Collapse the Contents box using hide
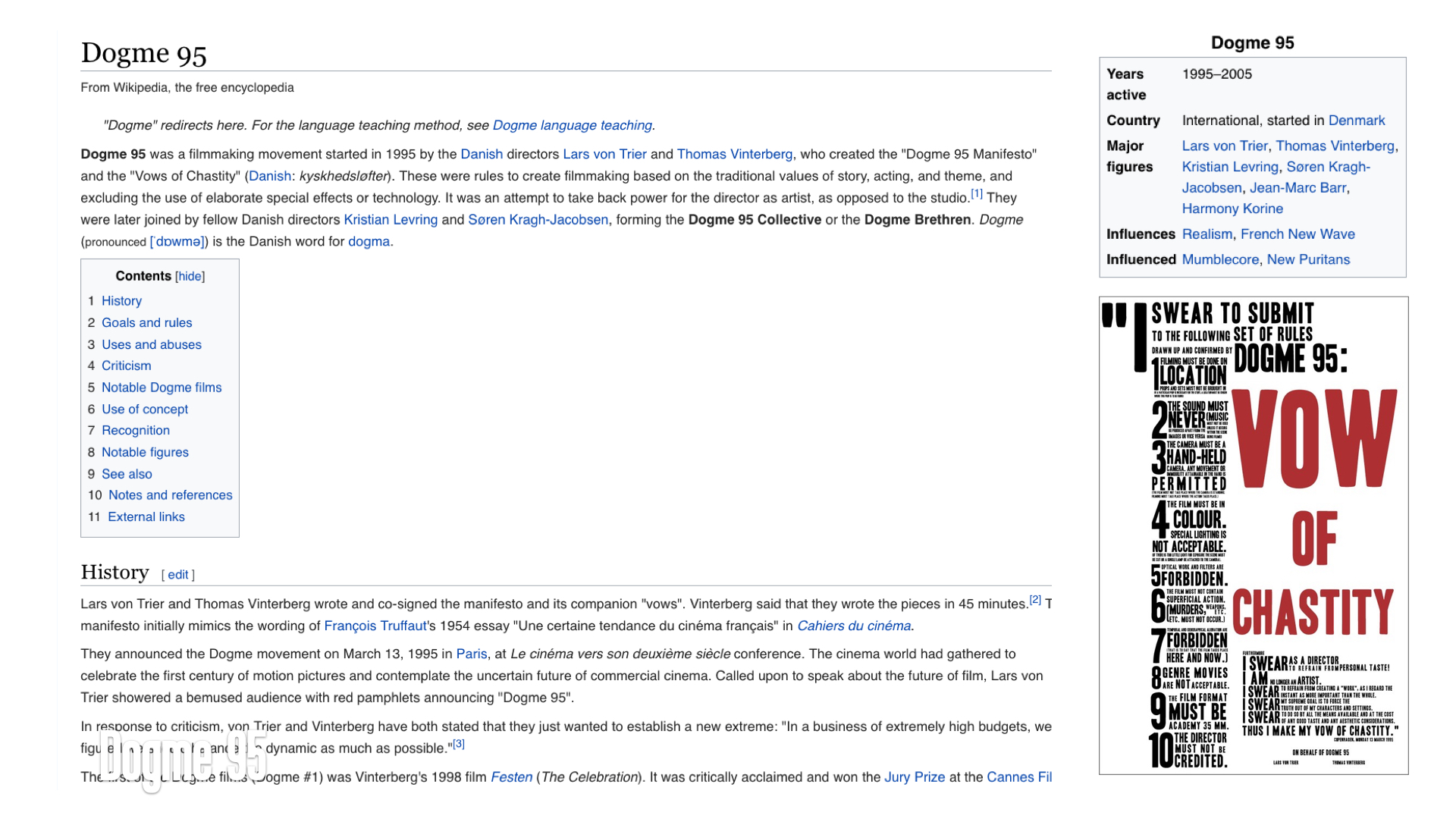This screenshot has width=1456, height=819. pyautogui.click(x=190, y=277)
